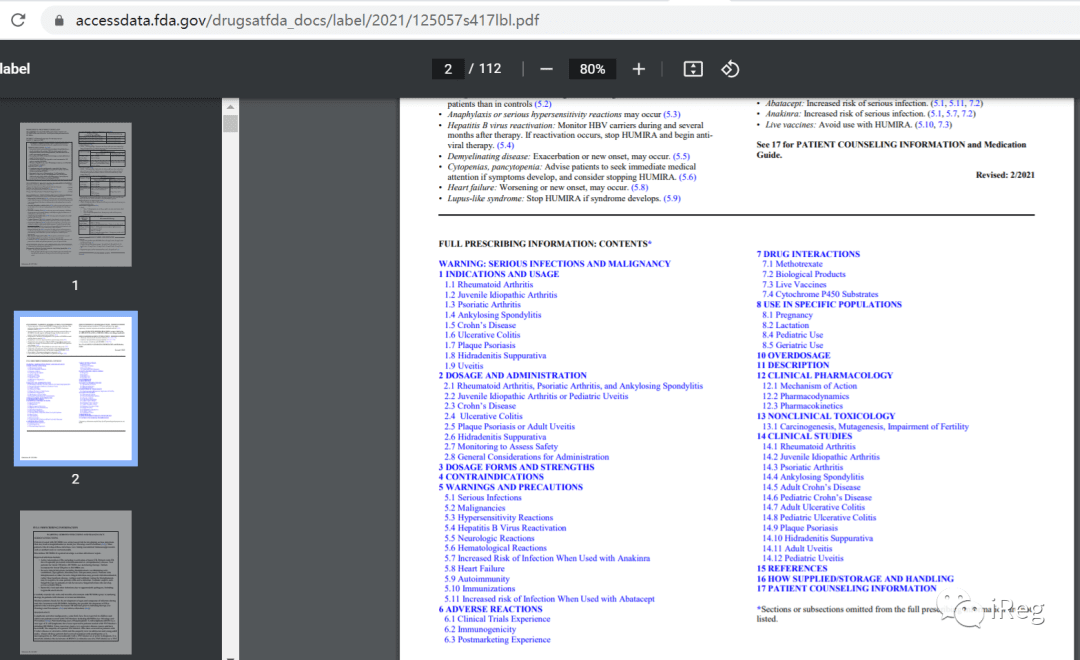
Task: Open 2.4 Ulcerative Colitis dosage link
Action: [484, 416]
